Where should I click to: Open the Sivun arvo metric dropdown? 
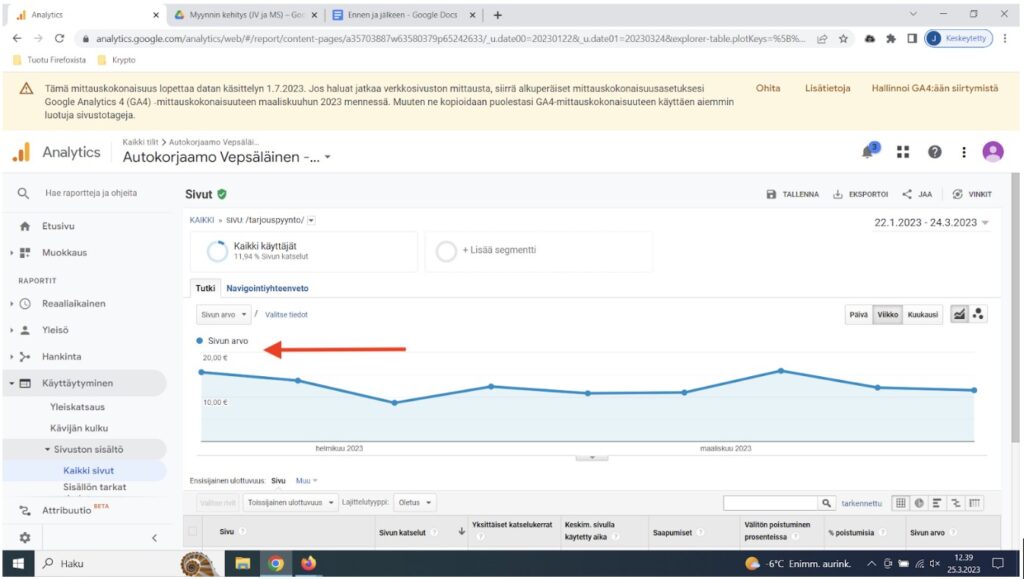pyautogui.click(x=223, y=315)
